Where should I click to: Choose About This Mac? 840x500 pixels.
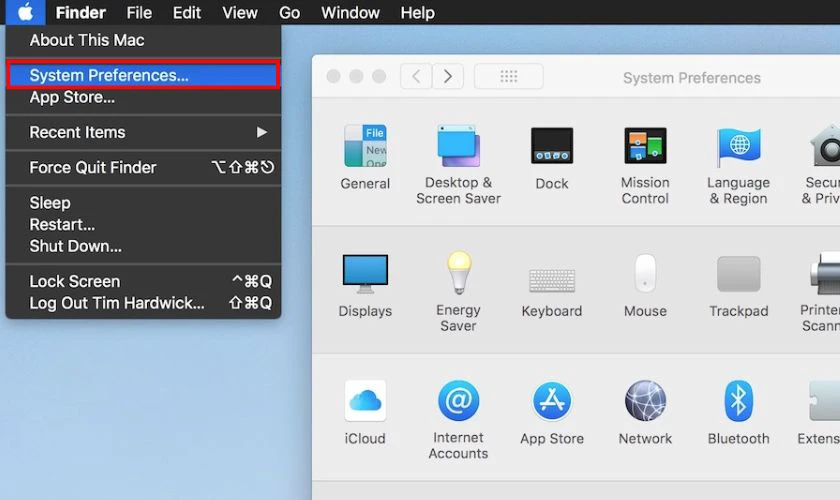pyautogui.click(x=143, y=40)
